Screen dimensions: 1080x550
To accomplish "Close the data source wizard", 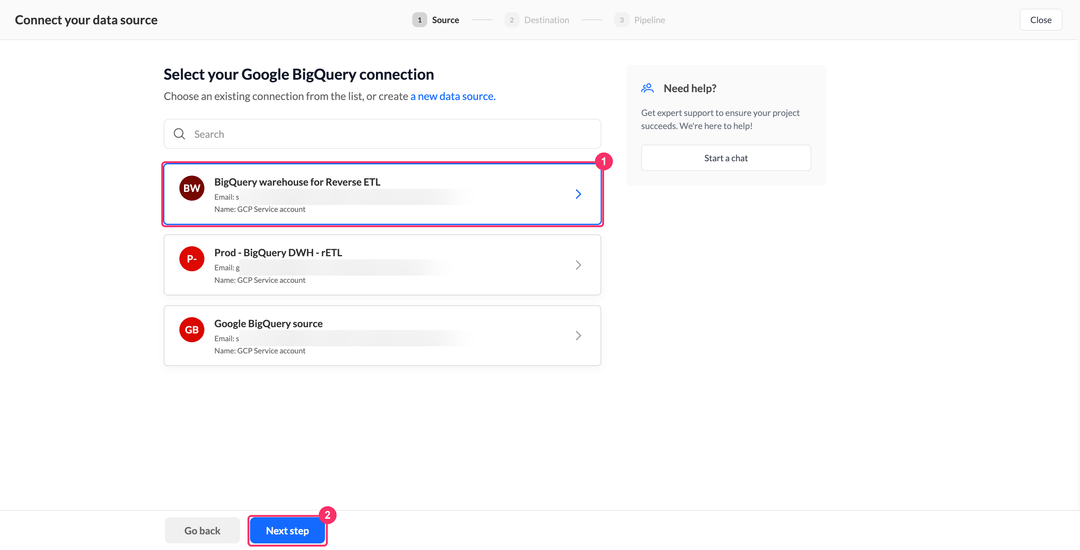I will click(1041, 20).
